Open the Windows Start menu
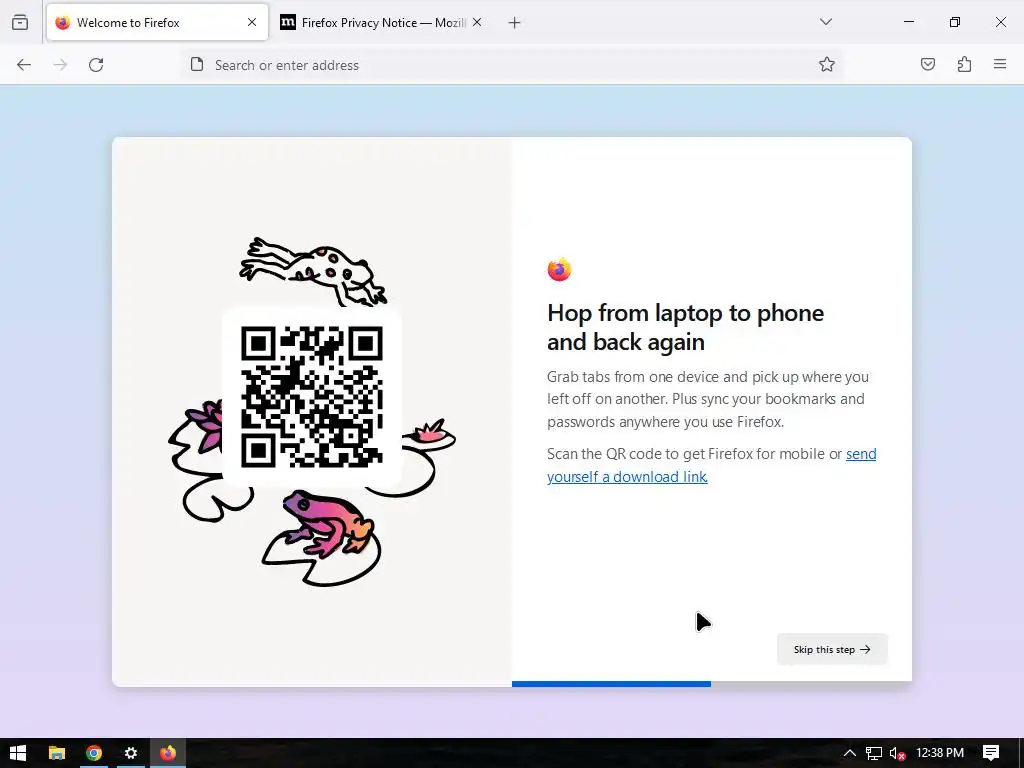The width and height of the screenshot is (1024, 768). (x=18, y=753)
